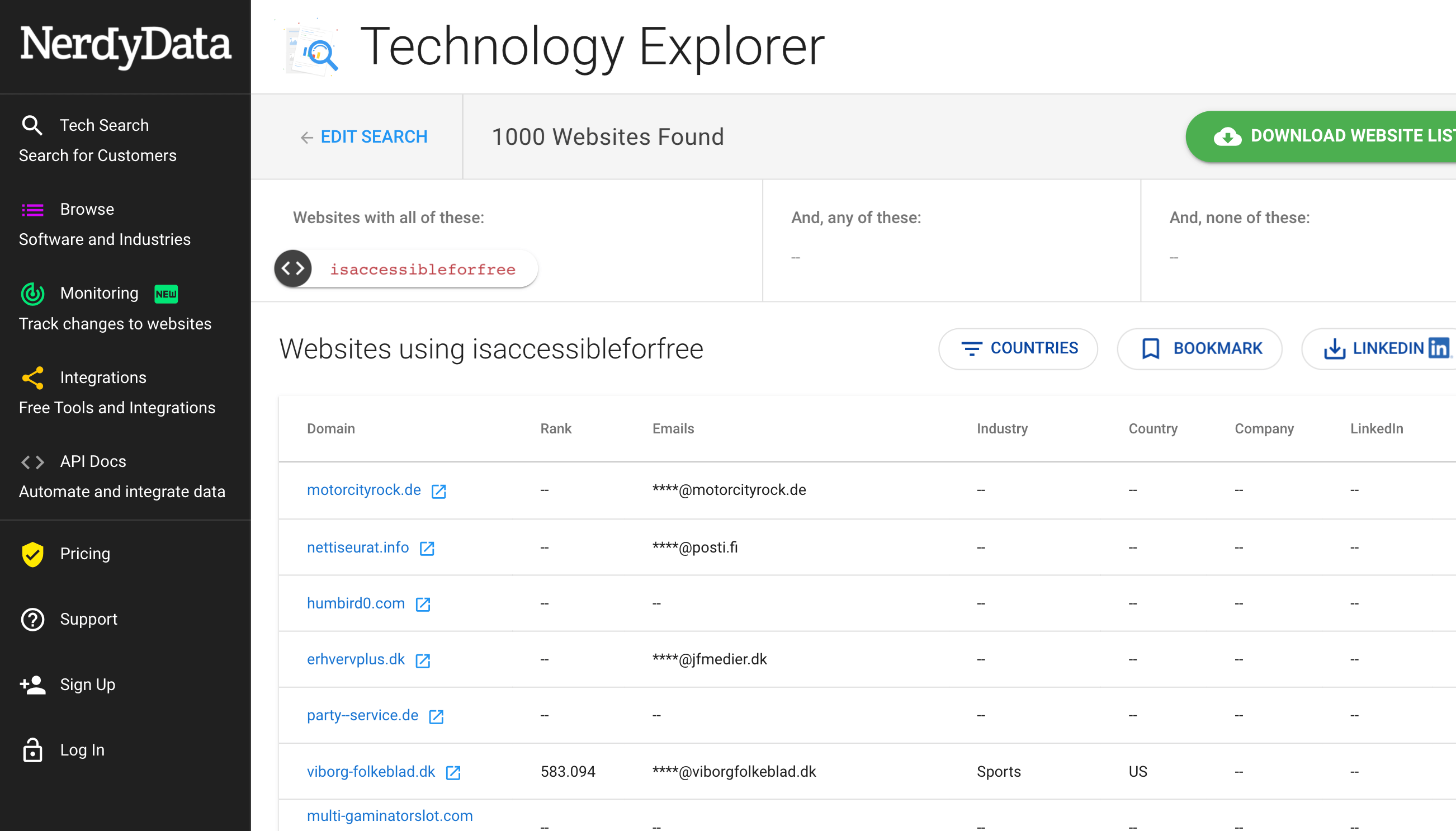Select the Tech Search menu item
The width and height of the screenshot is (1456, 831).
tap(104, 125)
